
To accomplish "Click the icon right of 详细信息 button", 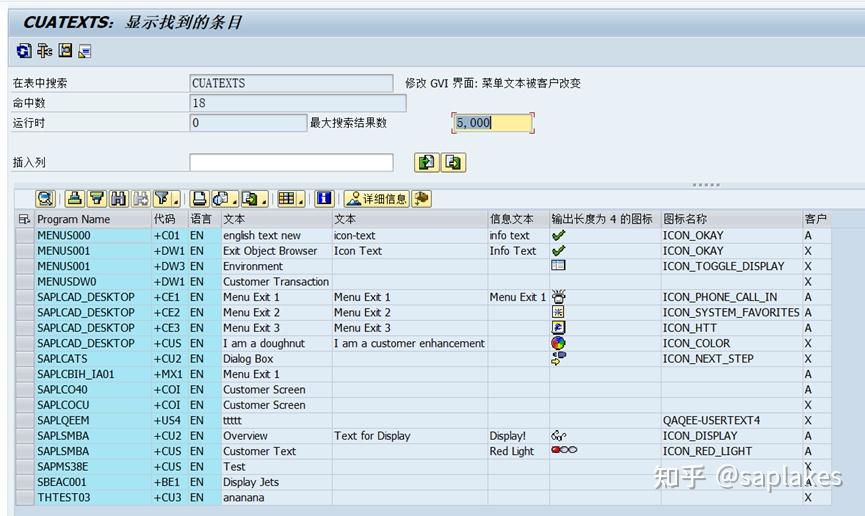I will click(421, 199).
